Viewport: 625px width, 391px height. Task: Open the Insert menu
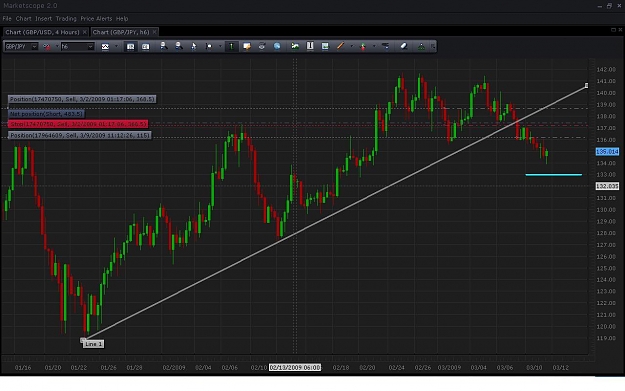click(x=43, y=19)
